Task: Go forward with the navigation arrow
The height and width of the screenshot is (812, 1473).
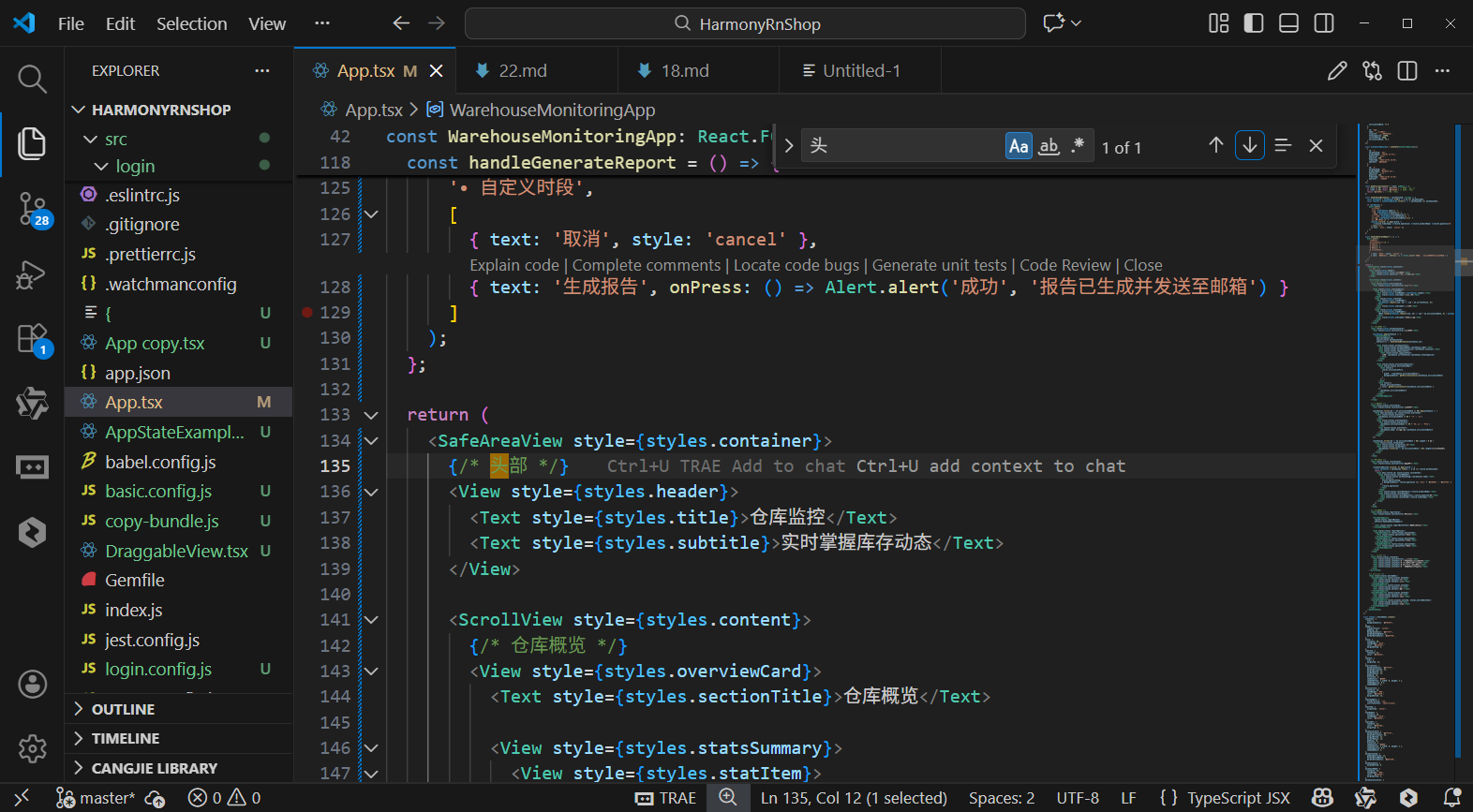Action: (x=437, y=23)
